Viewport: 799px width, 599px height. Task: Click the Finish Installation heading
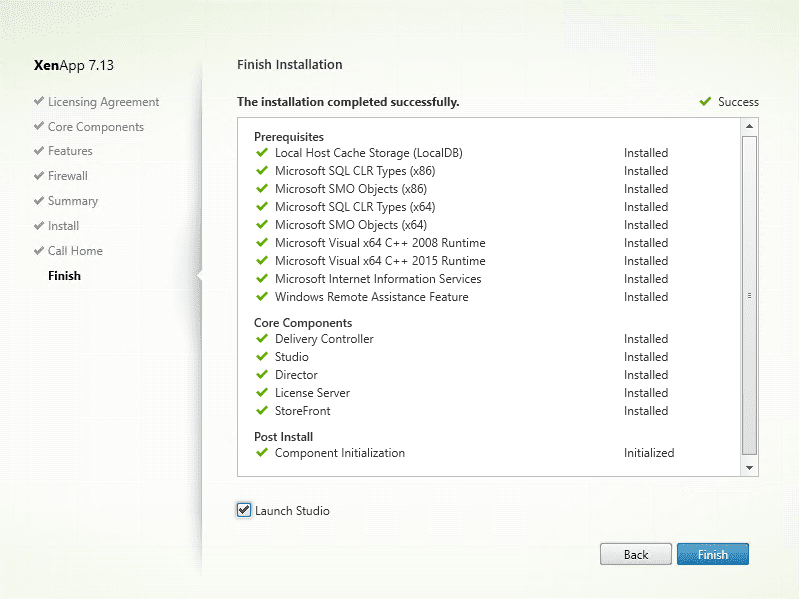pyautogui.click(x=289, y=65)
